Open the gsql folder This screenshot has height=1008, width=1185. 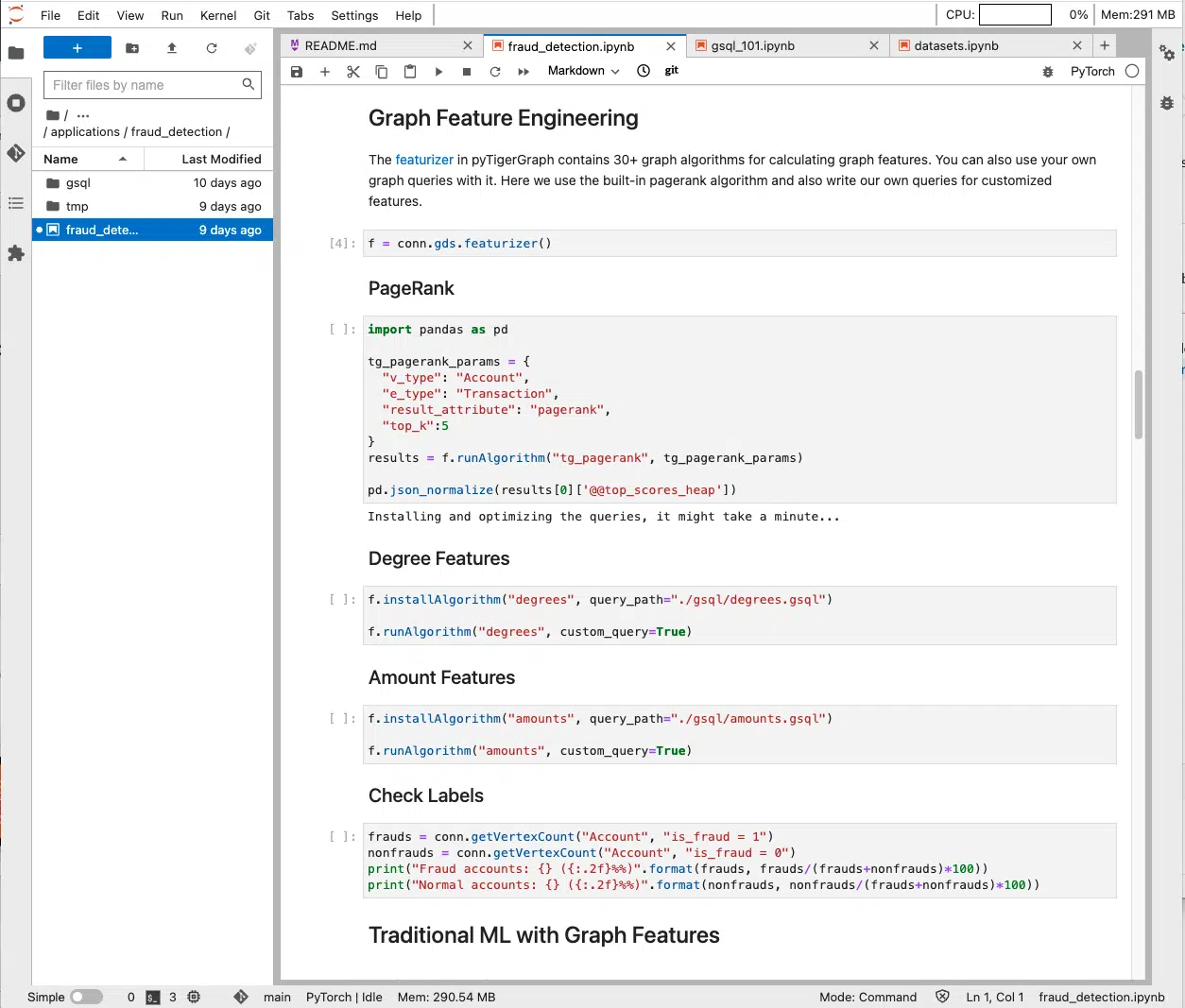[153, 183]
